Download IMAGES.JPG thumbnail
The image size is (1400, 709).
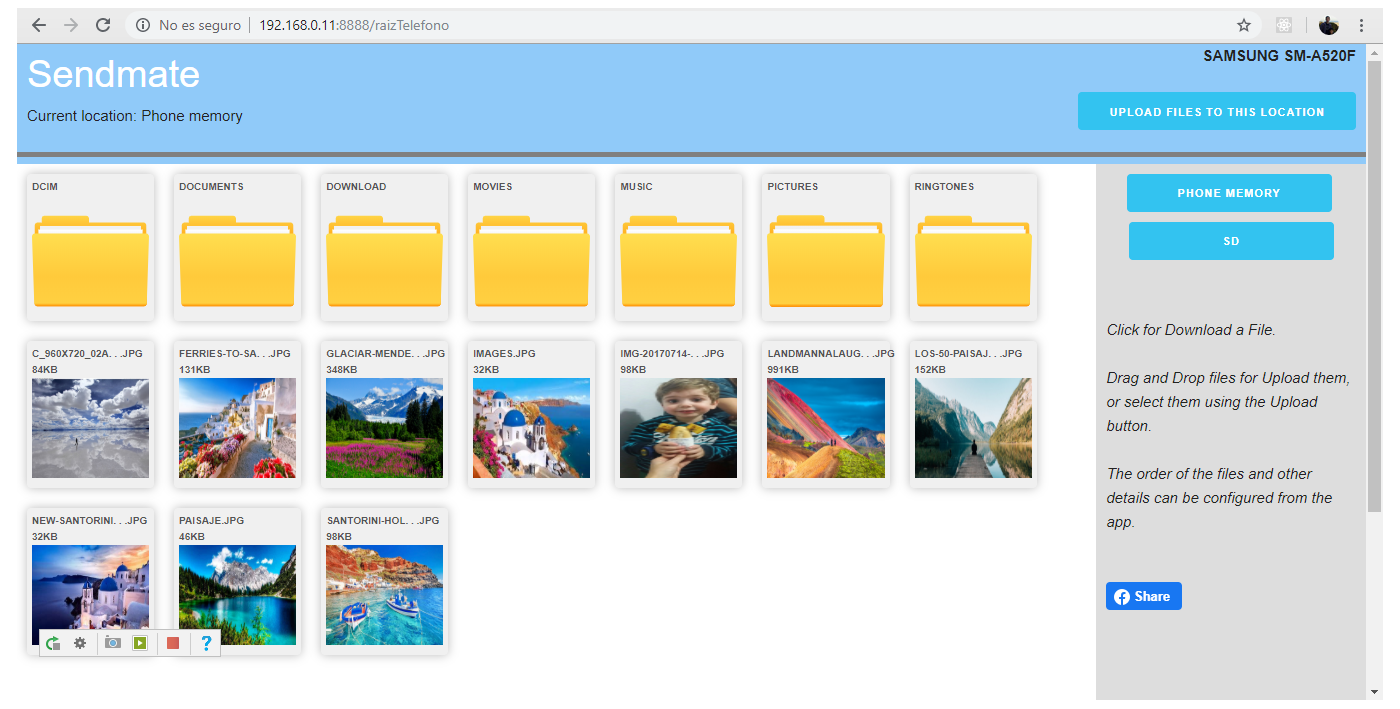(x=531, y=428)
